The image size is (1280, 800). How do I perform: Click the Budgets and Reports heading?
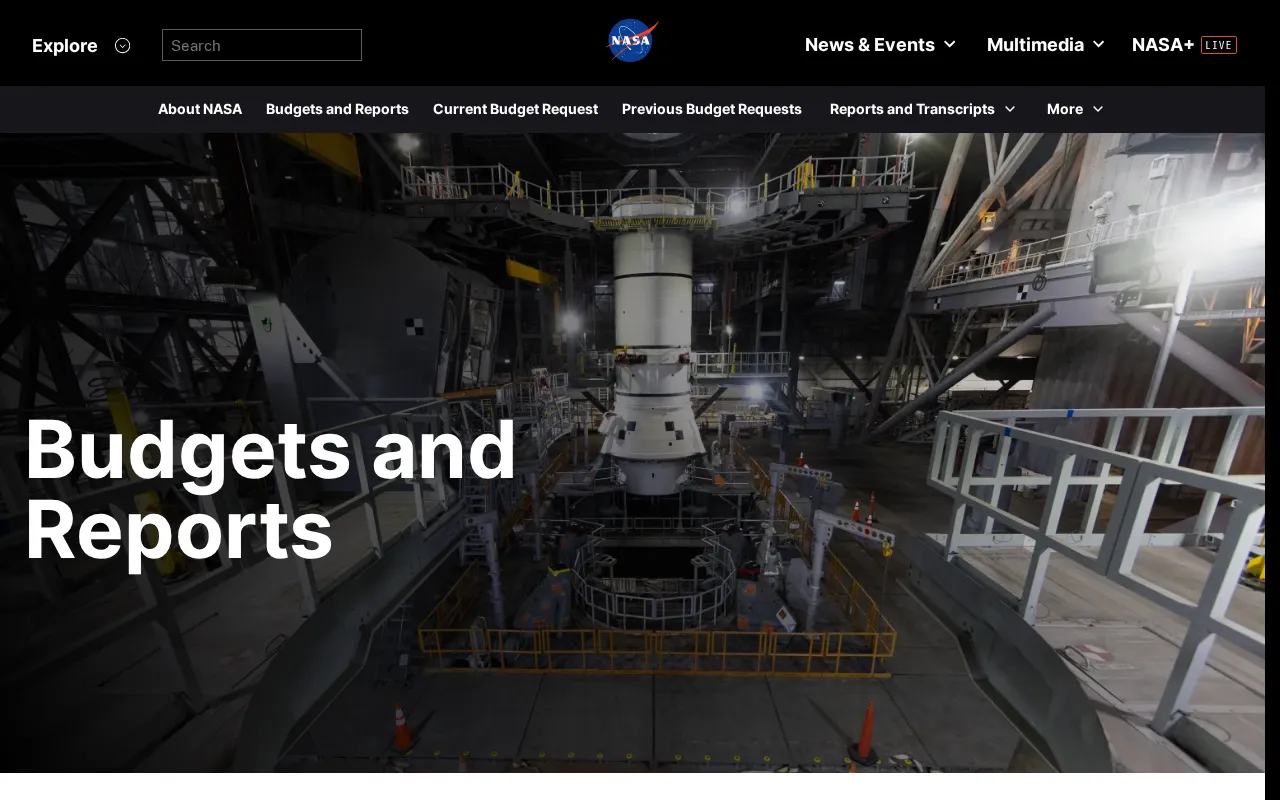coord(270,490)
